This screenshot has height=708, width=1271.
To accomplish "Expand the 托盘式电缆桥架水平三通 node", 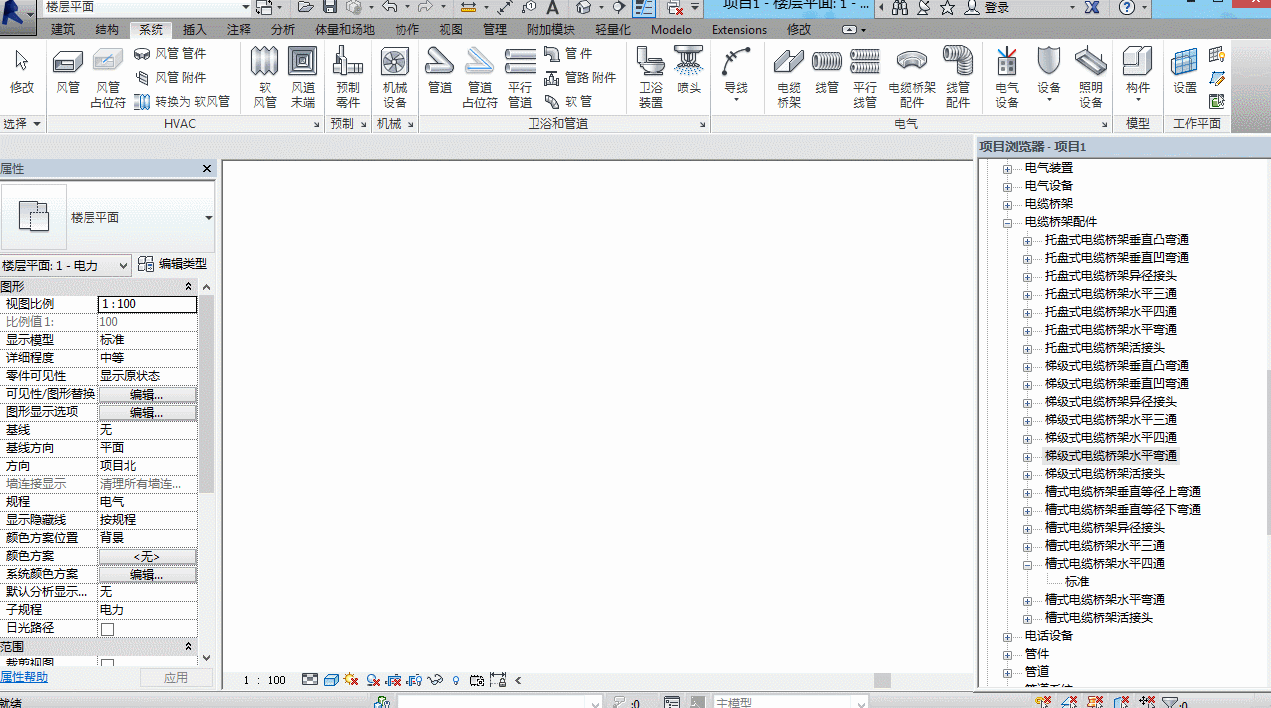I will coord(1028,294).
